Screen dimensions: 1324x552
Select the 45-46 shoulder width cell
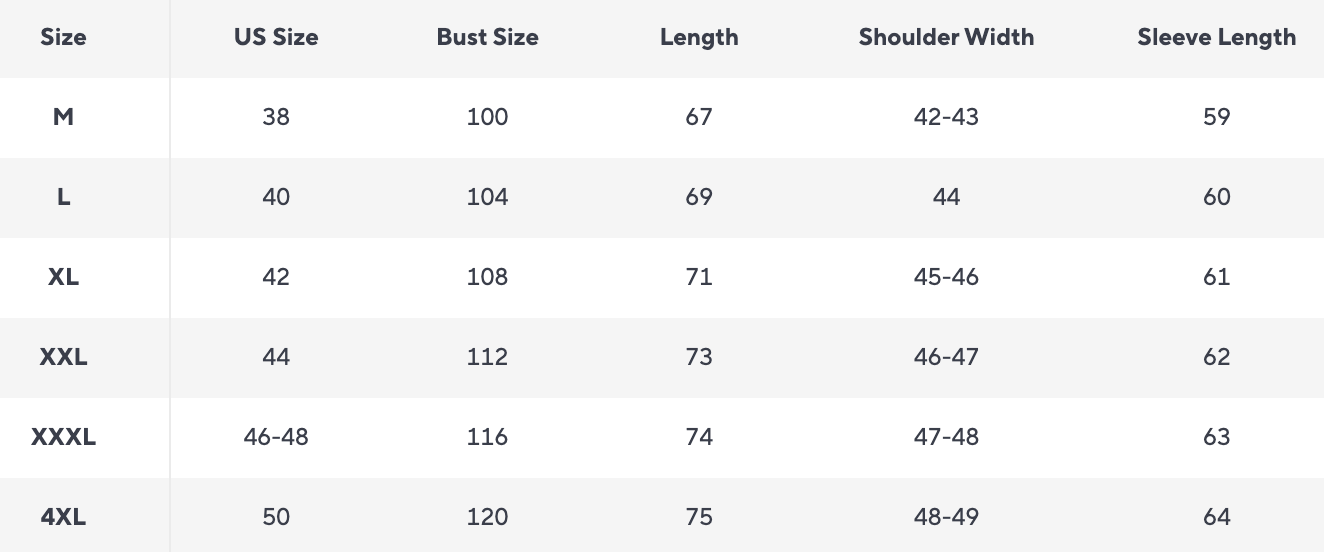[946, 277]
